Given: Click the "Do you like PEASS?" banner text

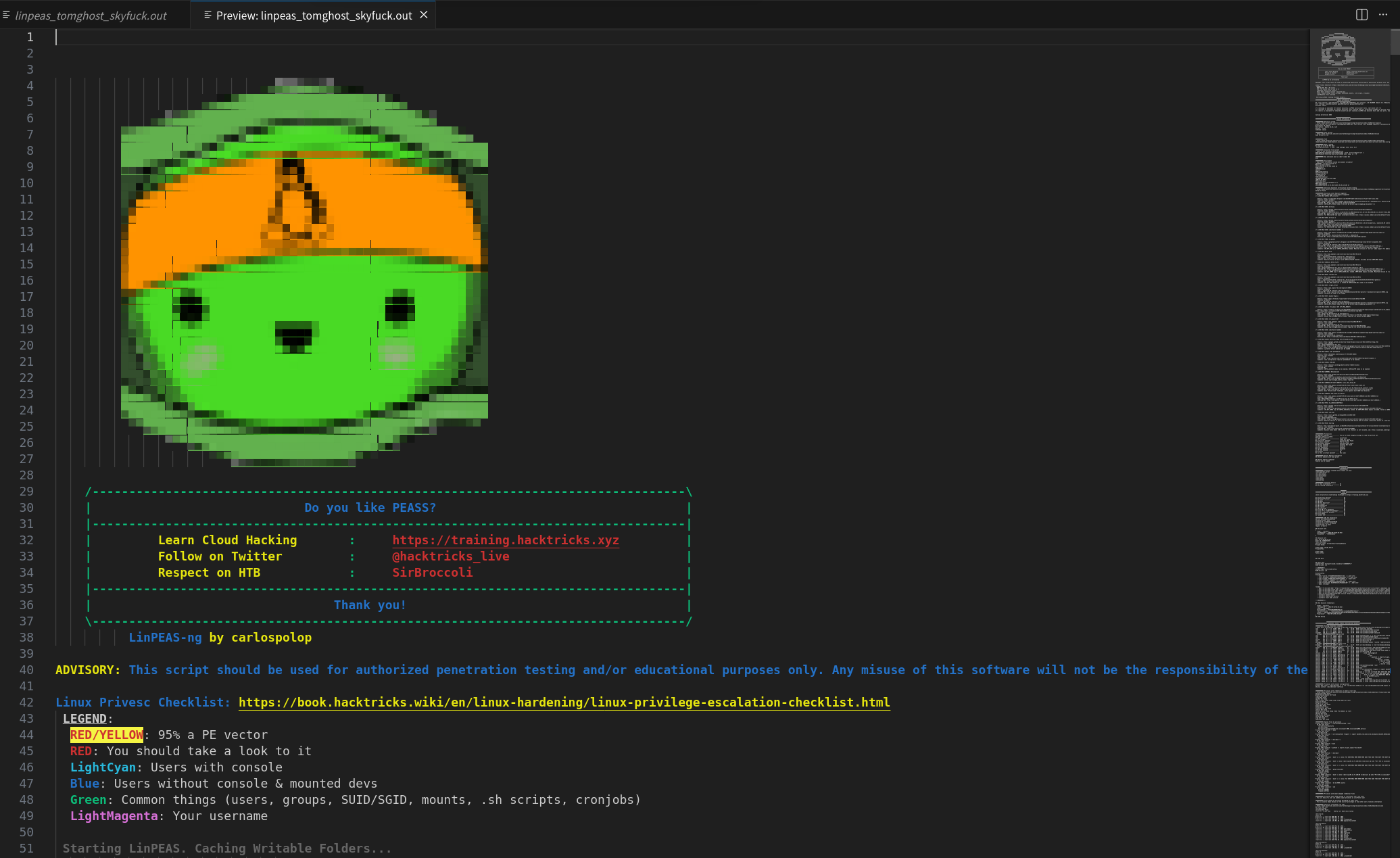Looking at the screenshot, I should [x=370, y=507].
